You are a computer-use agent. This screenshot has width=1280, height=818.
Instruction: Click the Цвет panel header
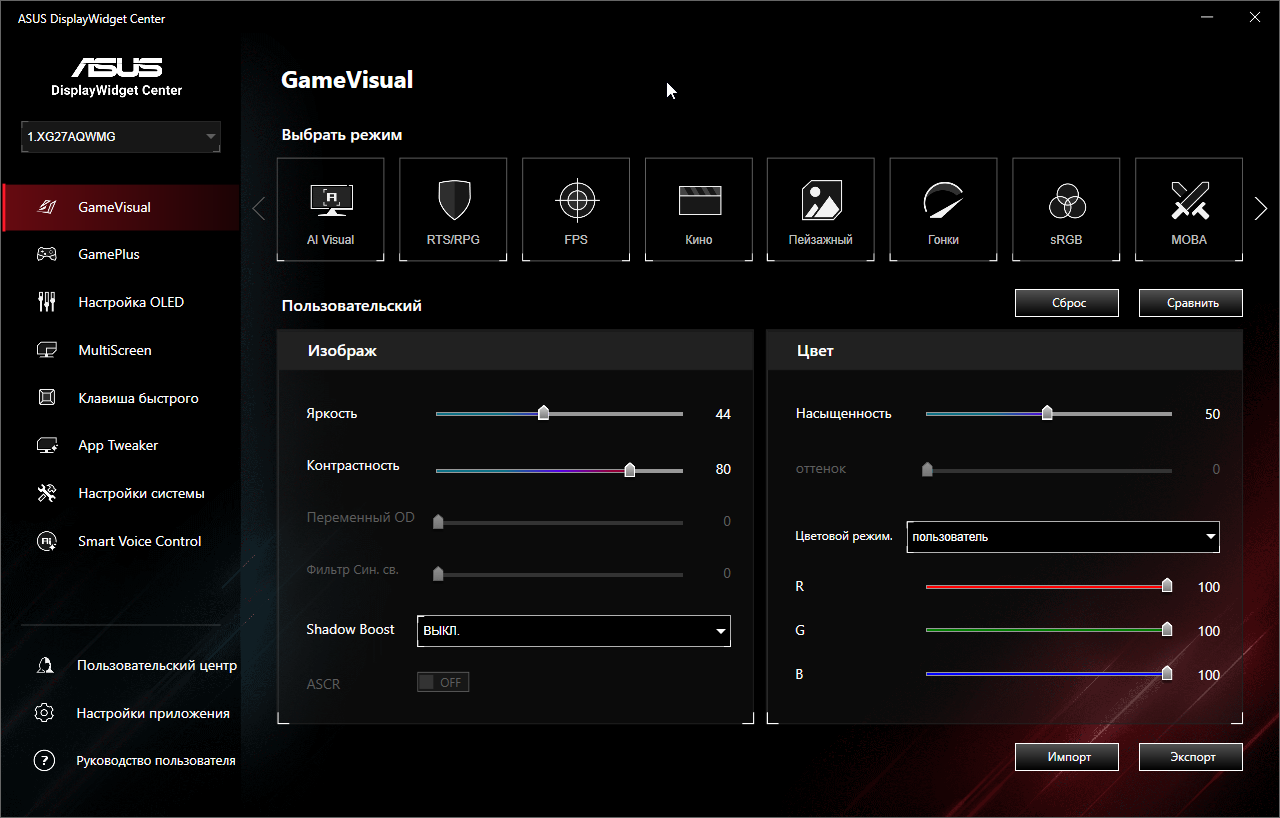[x=1005, y=351]
